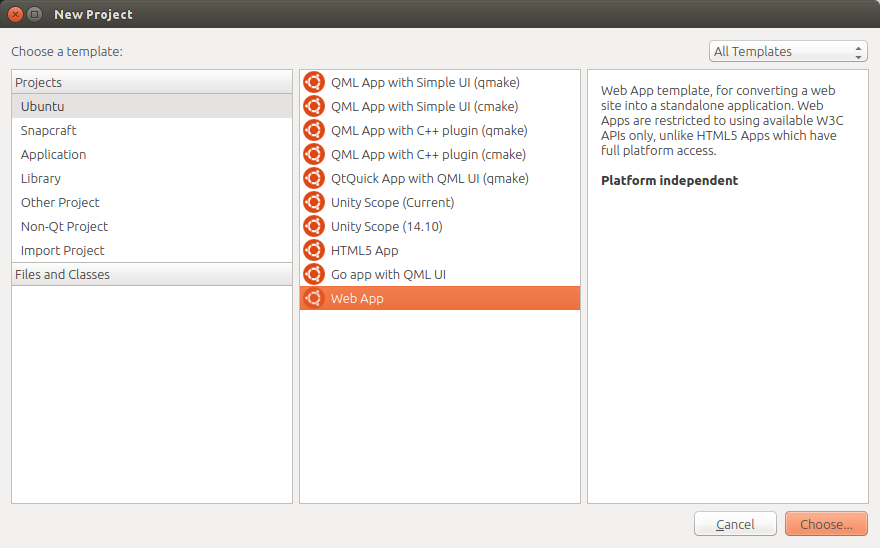
Task: Click the Choose... button
Action: tap(826, 524)
